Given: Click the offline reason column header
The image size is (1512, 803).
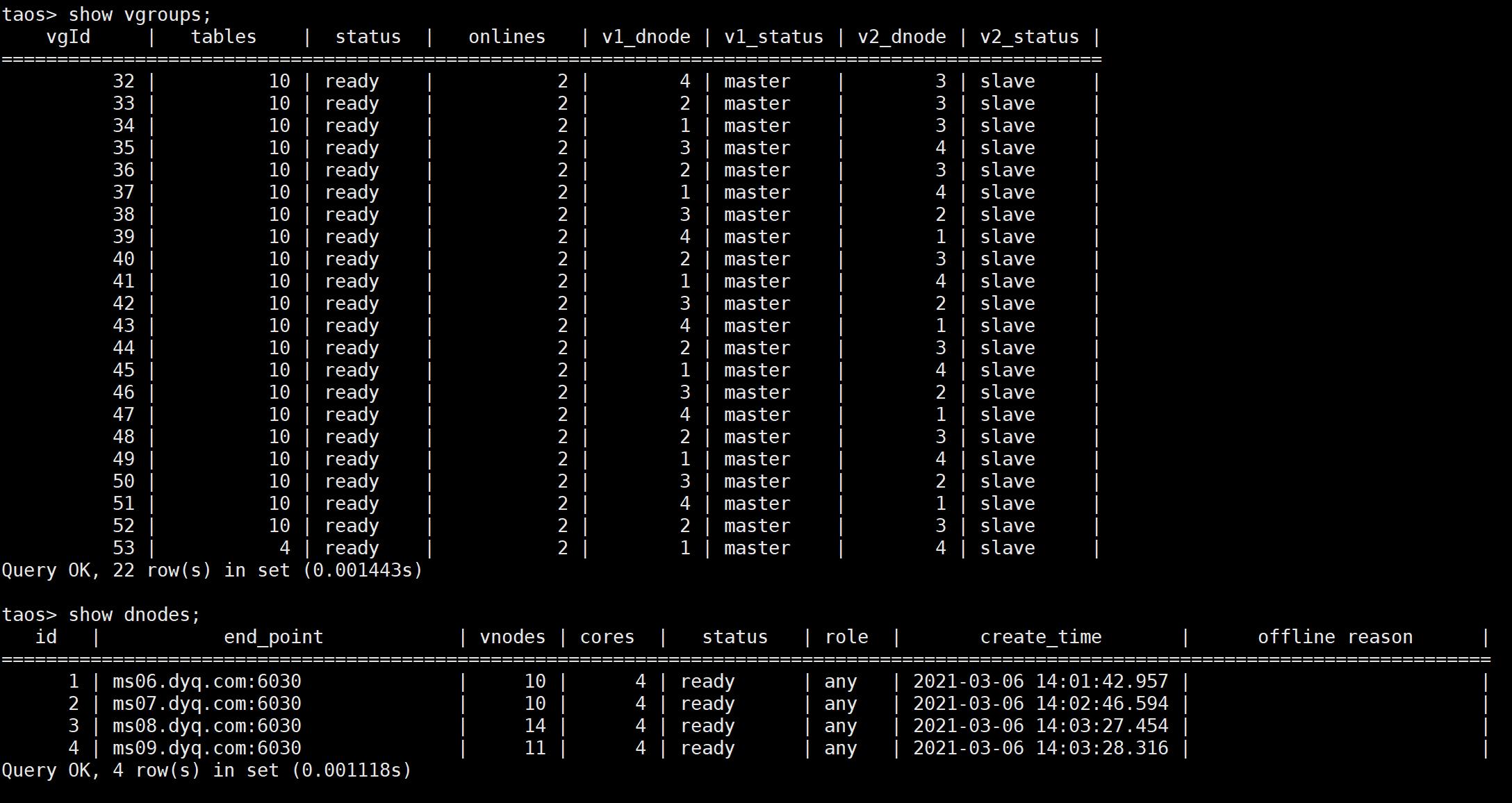Looking at the screenshot, I should point(1336,636).
